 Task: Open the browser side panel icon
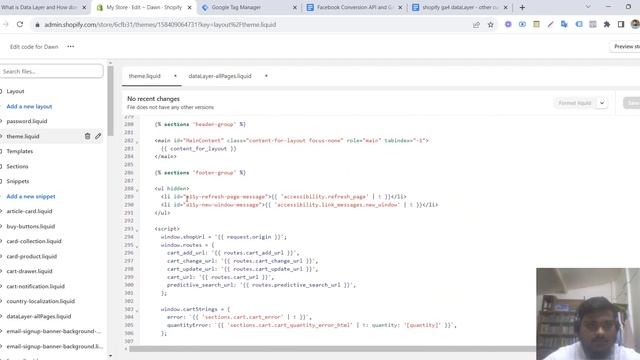[621, 24]
